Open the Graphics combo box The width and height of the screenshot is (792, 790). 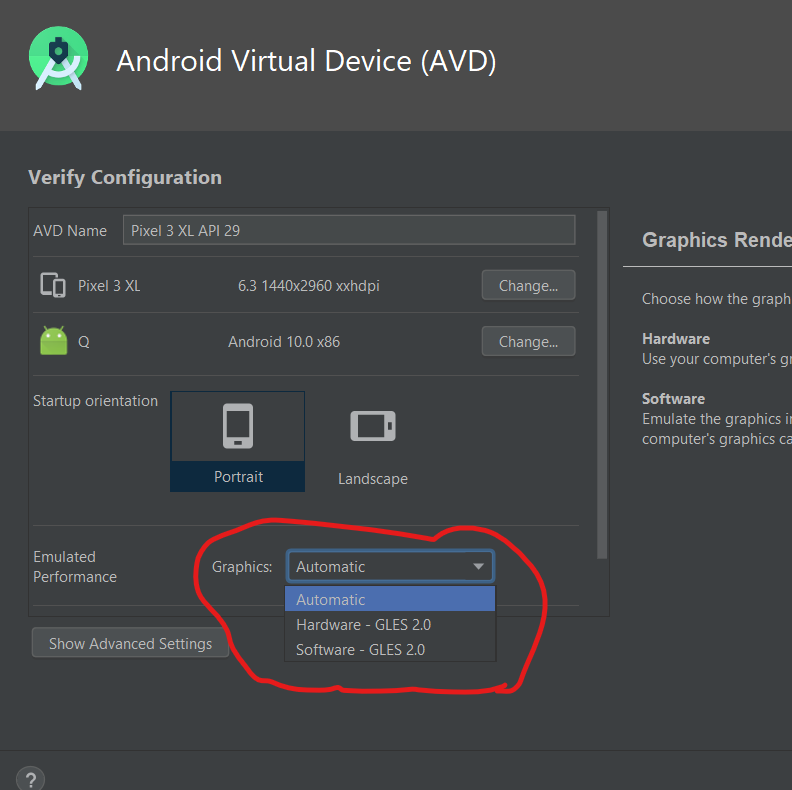pos(390,566)
